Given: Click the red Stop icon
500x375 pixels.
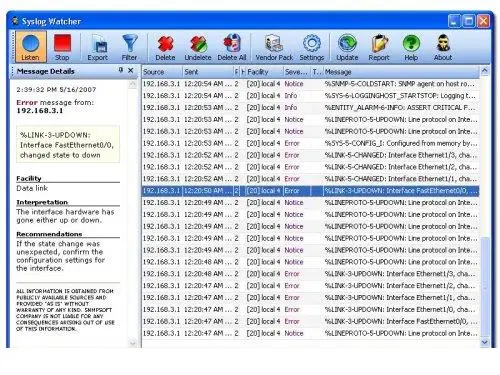Looking at the screenshot, I should click(x=62, y=47).
